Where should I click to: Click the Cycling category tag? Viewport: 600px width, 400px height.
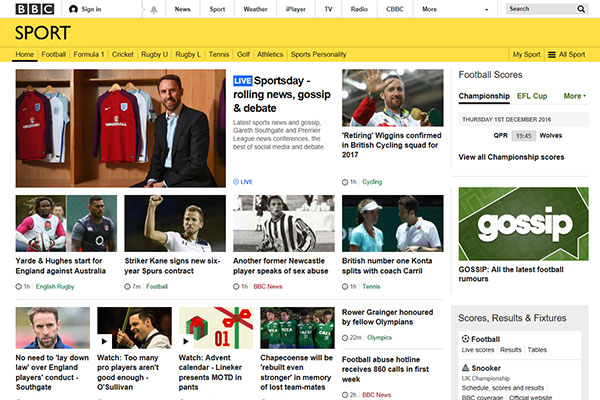pos(372,182)
